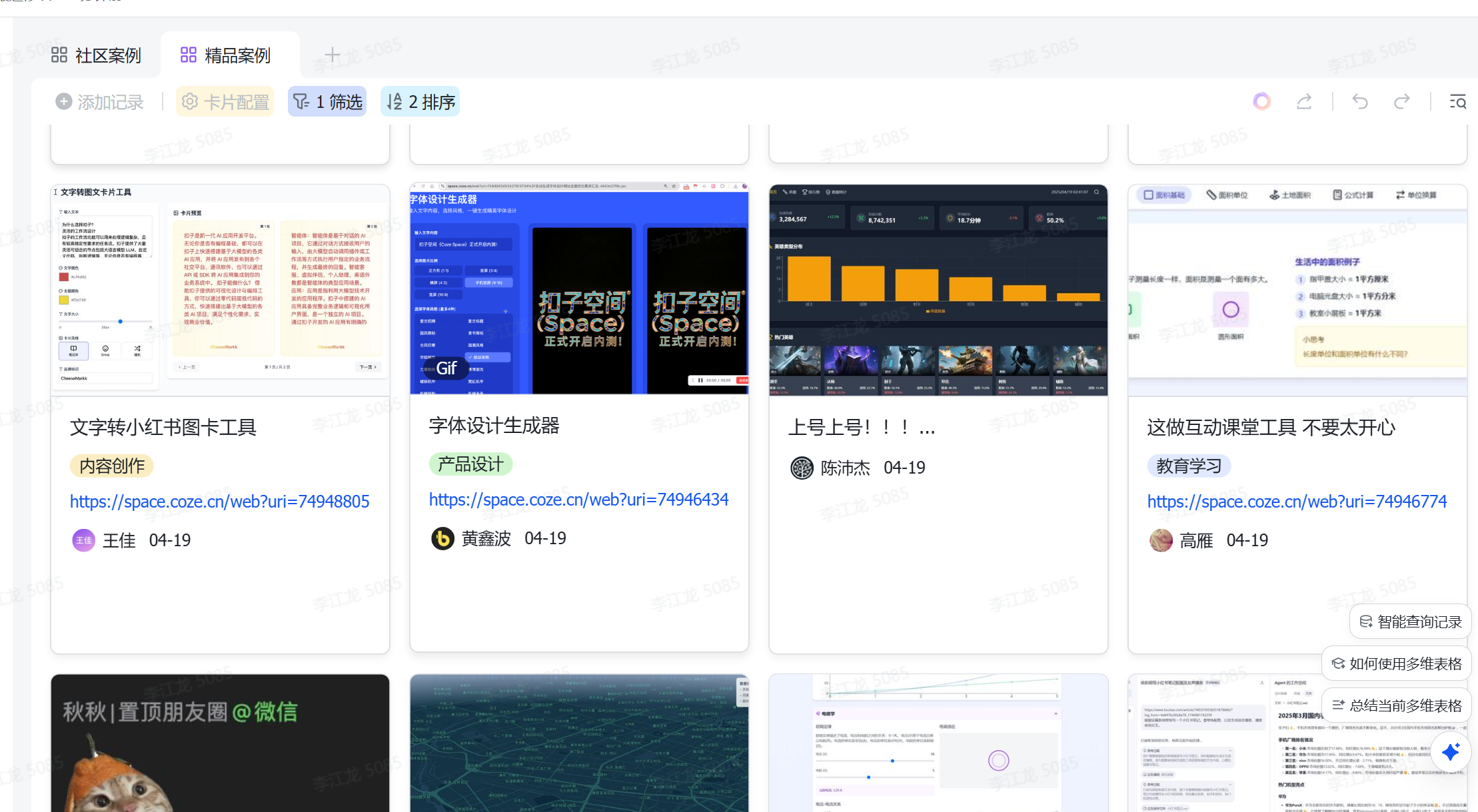Click the plus icon to add view
The image size is (1478, 812).
pyautogui.click(x=332, y=55)
